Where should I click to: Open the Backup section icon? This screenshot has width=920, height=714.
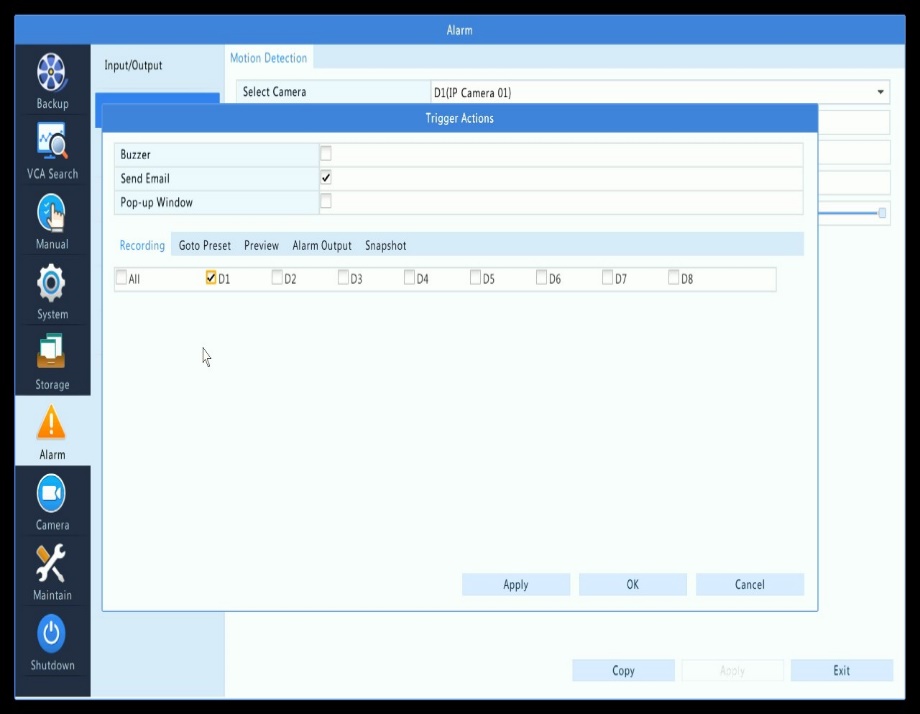pos(52,74)
